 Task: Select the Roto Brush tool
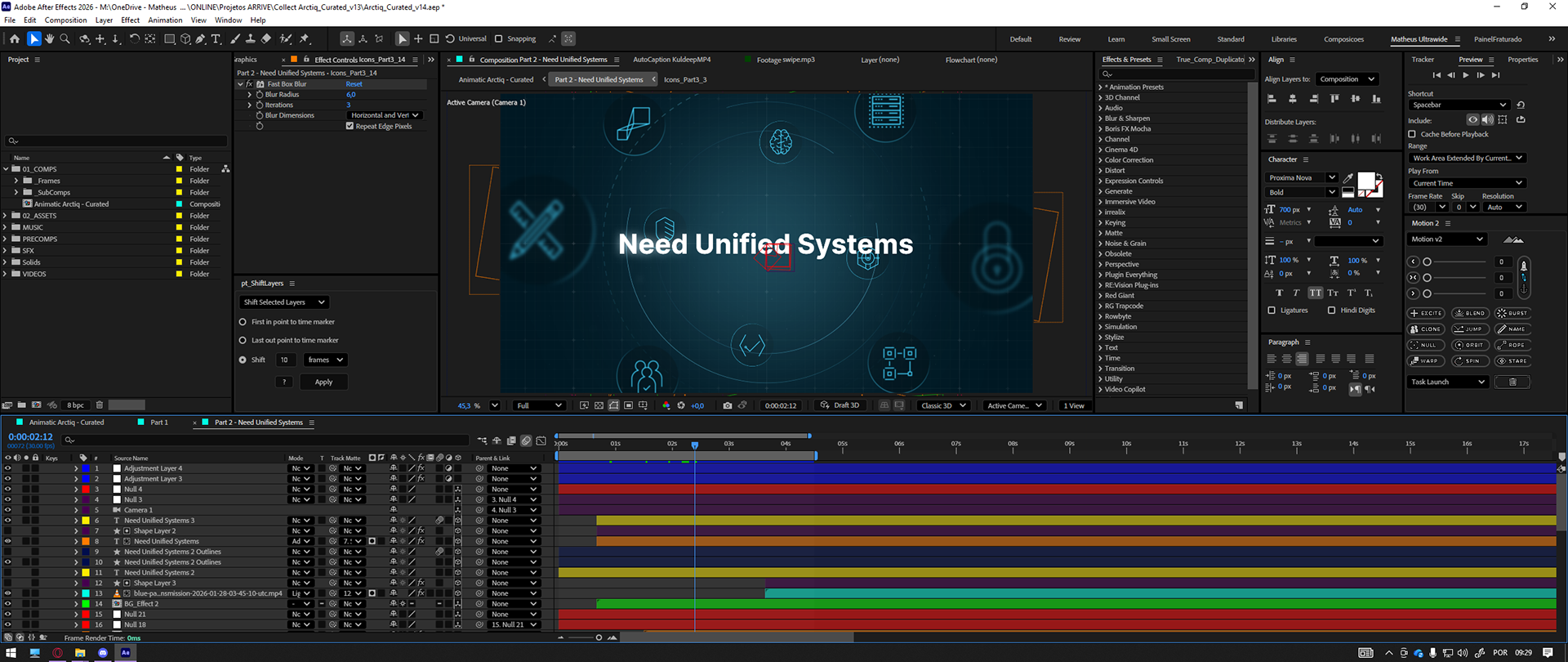pyautogui.click(x=286, y=38)
